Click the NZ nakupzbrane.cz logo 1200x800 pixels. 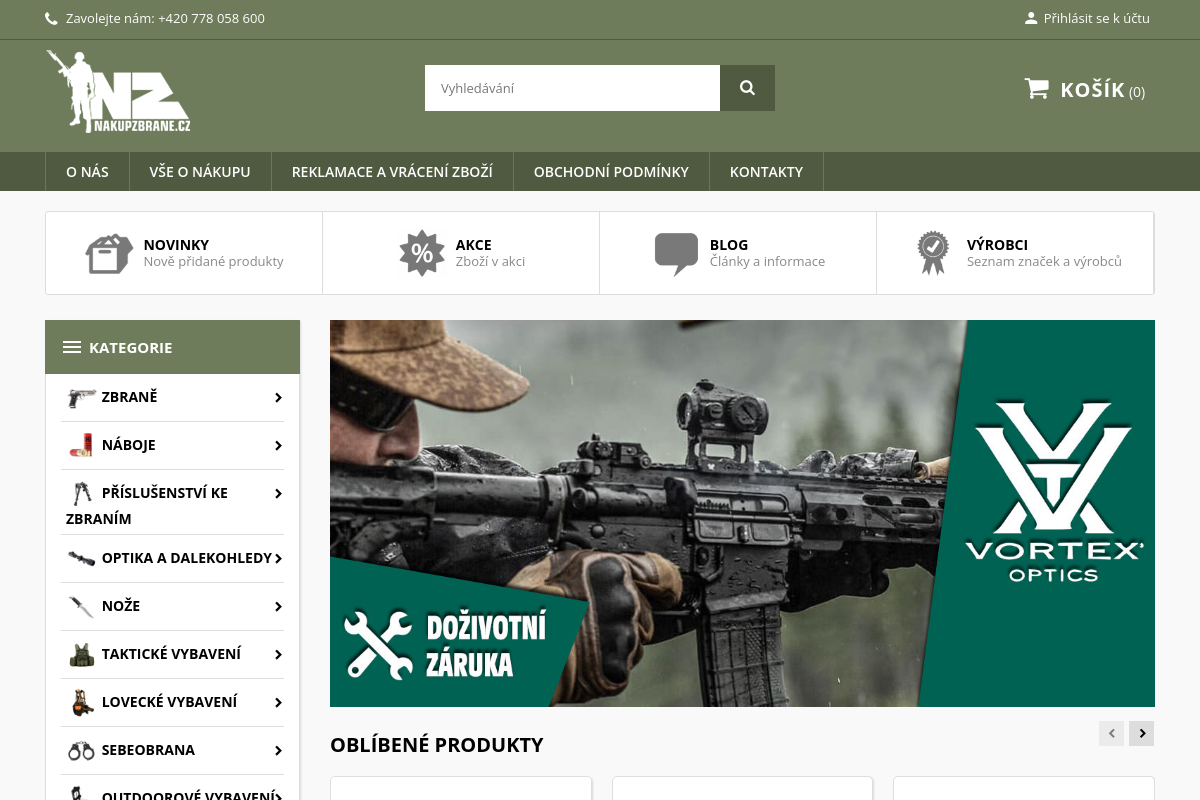(118, 92)
